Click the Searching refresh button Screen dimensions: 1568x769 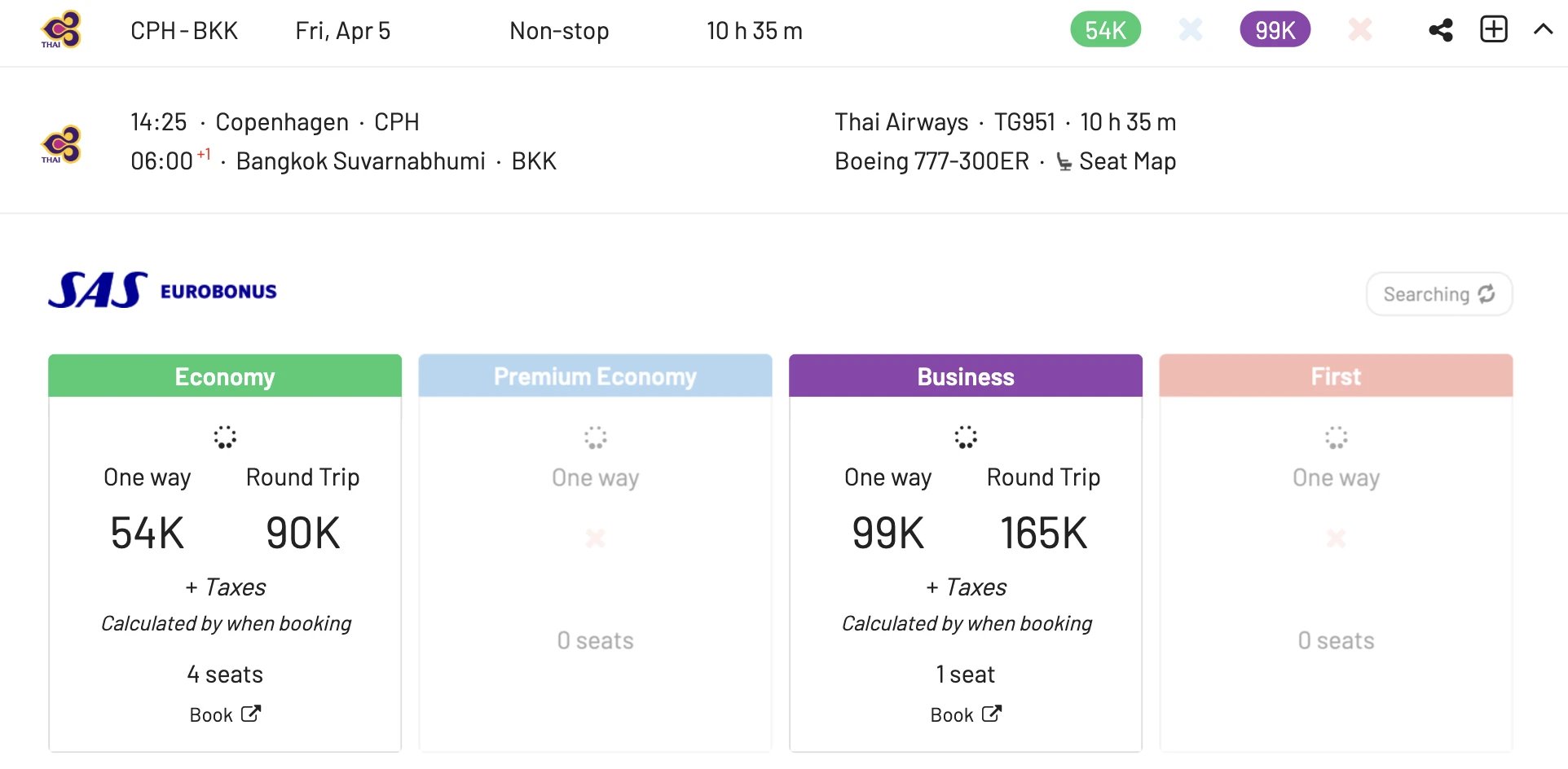(1439, 294)
